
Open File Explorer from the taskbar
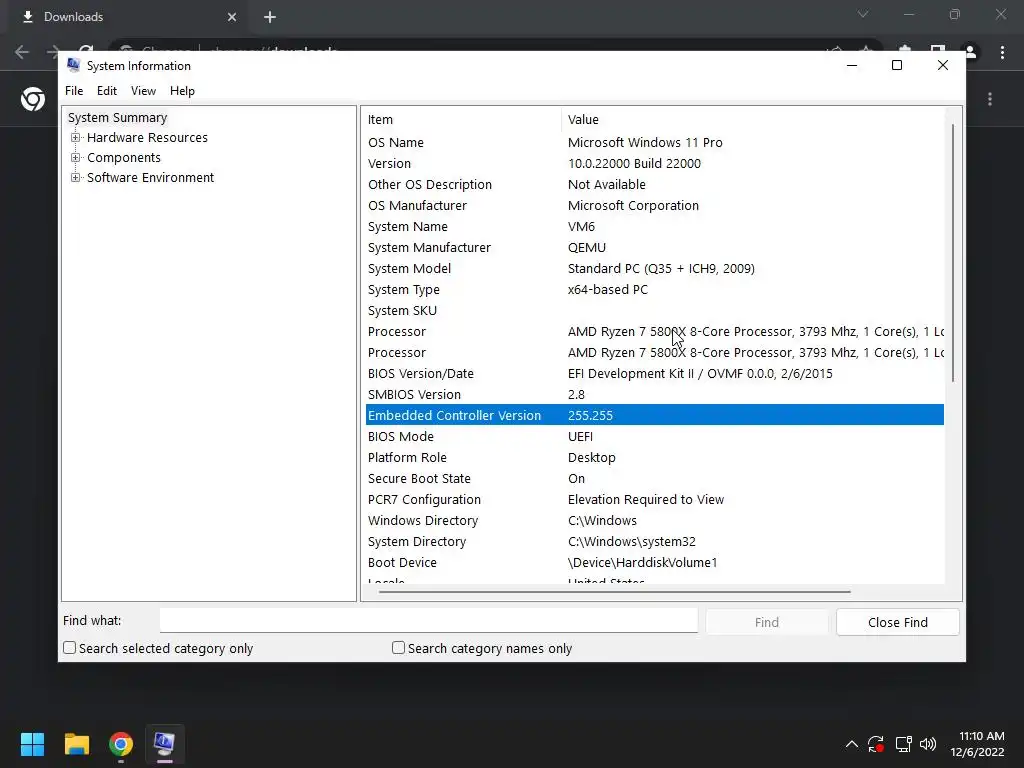click(x=77, y=744)
